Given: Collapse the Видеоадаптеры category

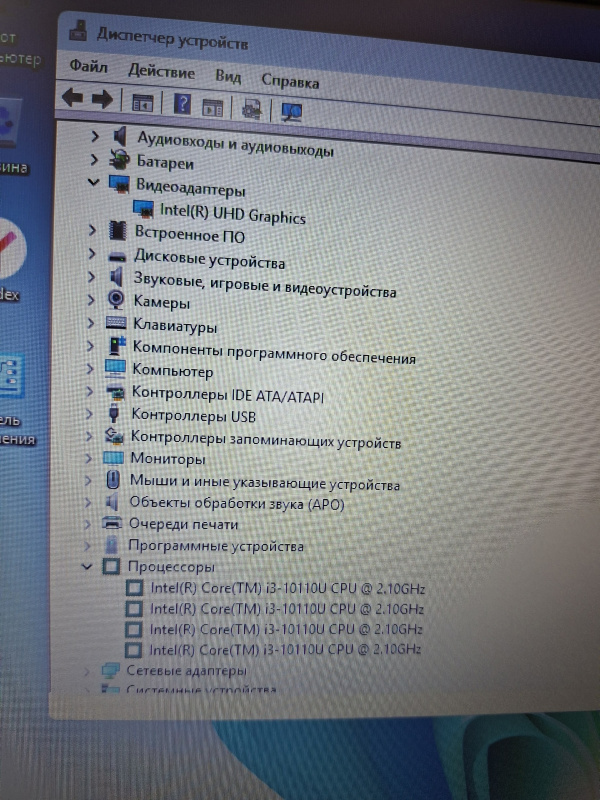Looking at the screenshot, I should [x=93, y=182].
